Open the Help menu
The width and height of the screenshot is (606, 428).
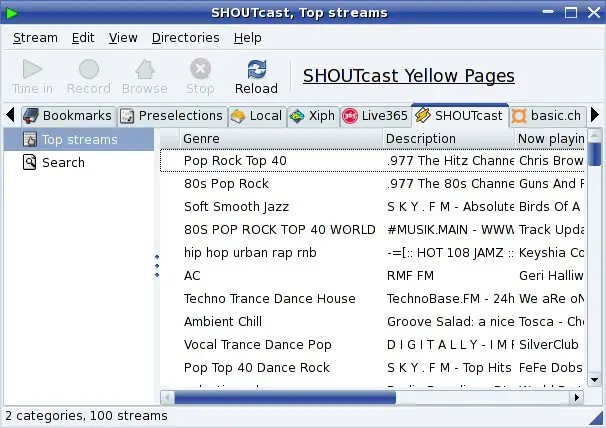[x=247, y=38]
